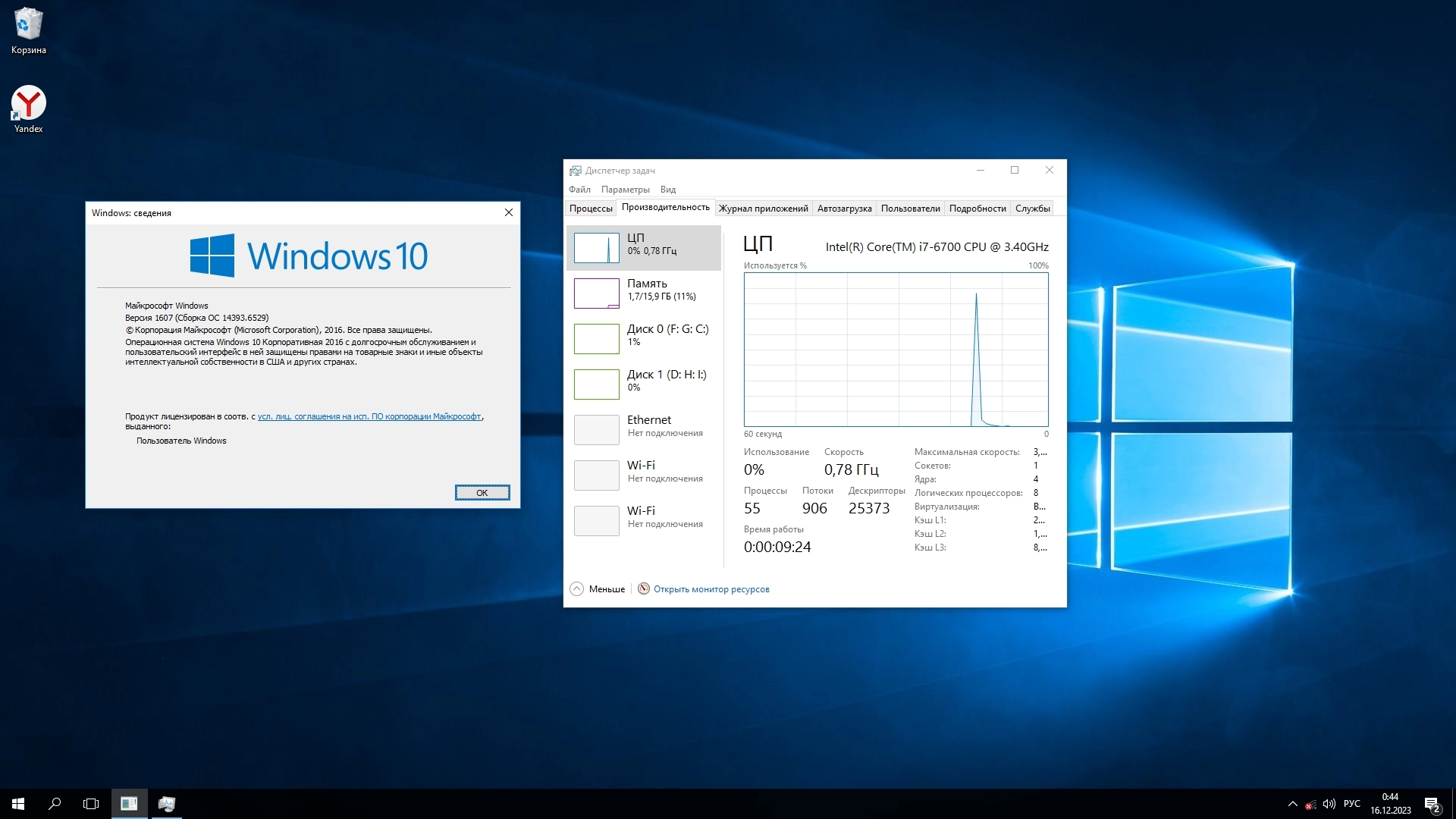
Task: Click Открыть монитор ресурсов link
Action: coord(711,589)
